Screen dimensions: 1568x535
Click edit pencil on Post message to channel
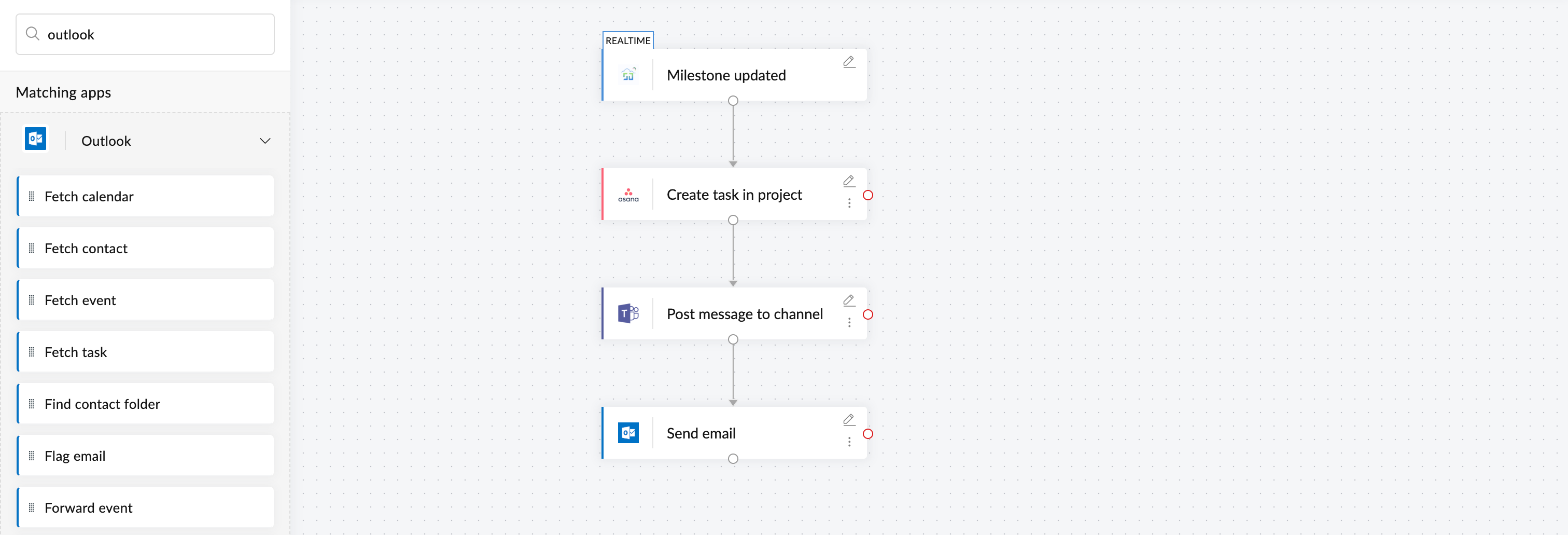(x=848, y=300)
